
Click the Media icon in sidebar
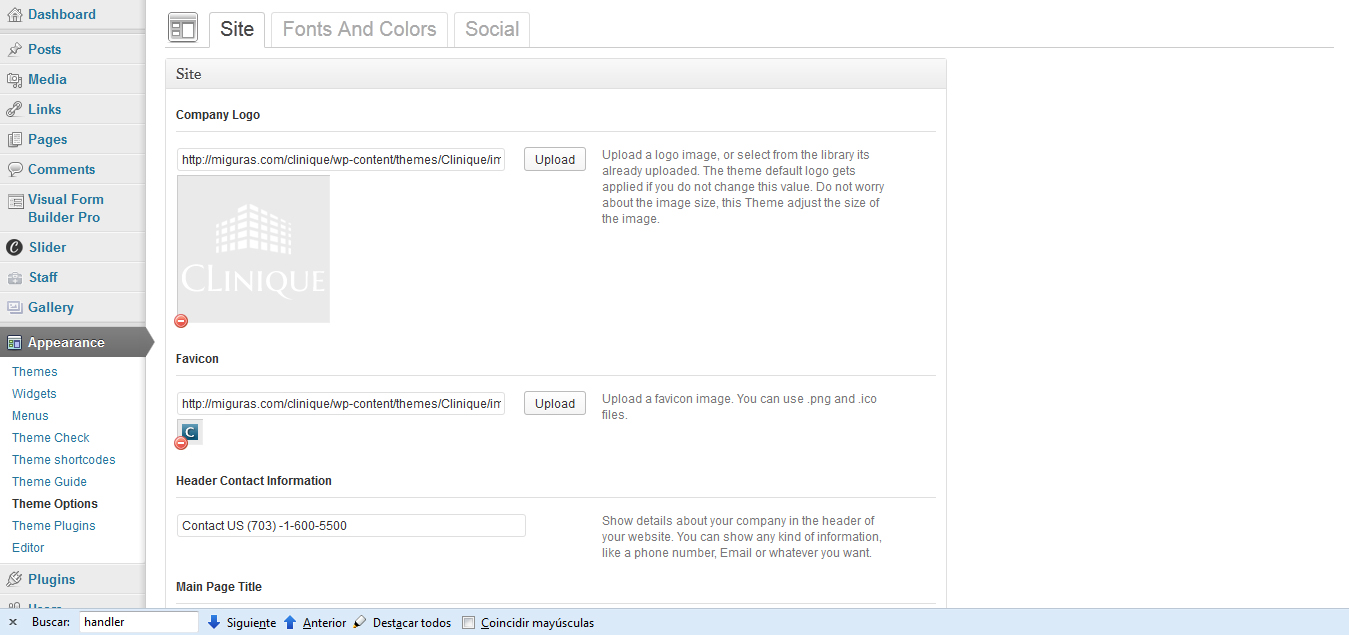point(15,80)
